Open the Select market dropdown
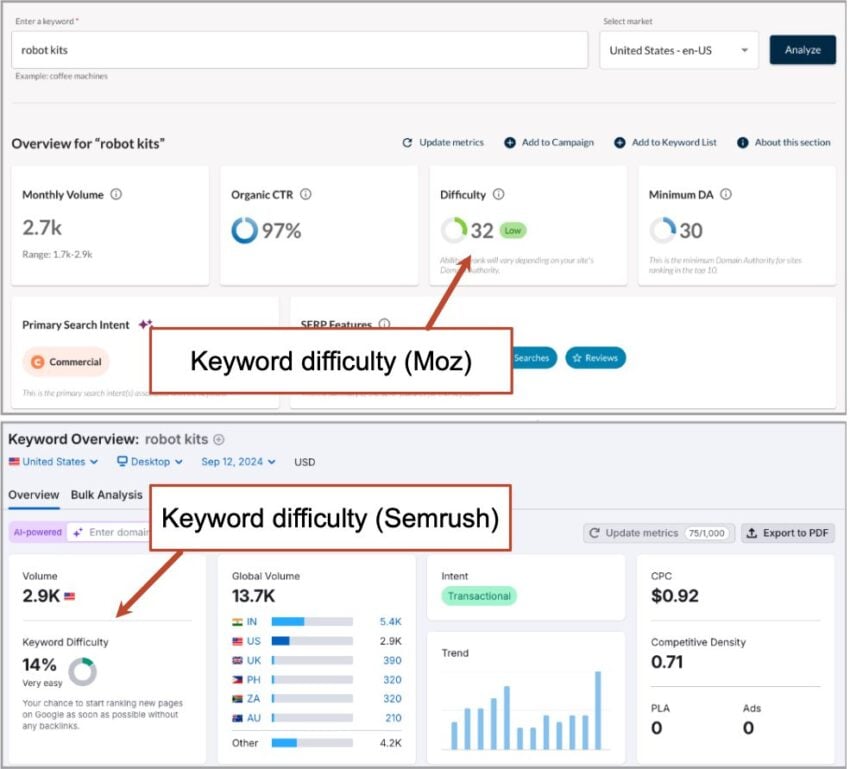The width and height of the screenshot is (850, 769). [679, 50]
